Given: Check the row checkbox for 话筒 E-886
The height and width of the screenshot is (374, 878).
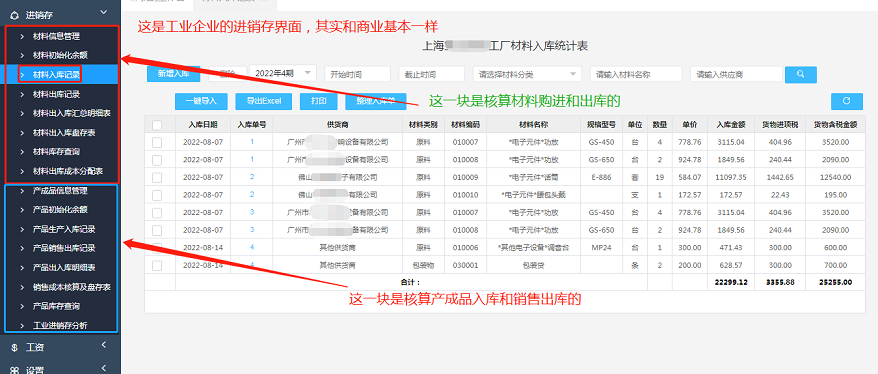Looking at the screenshot, I should 157,177.
